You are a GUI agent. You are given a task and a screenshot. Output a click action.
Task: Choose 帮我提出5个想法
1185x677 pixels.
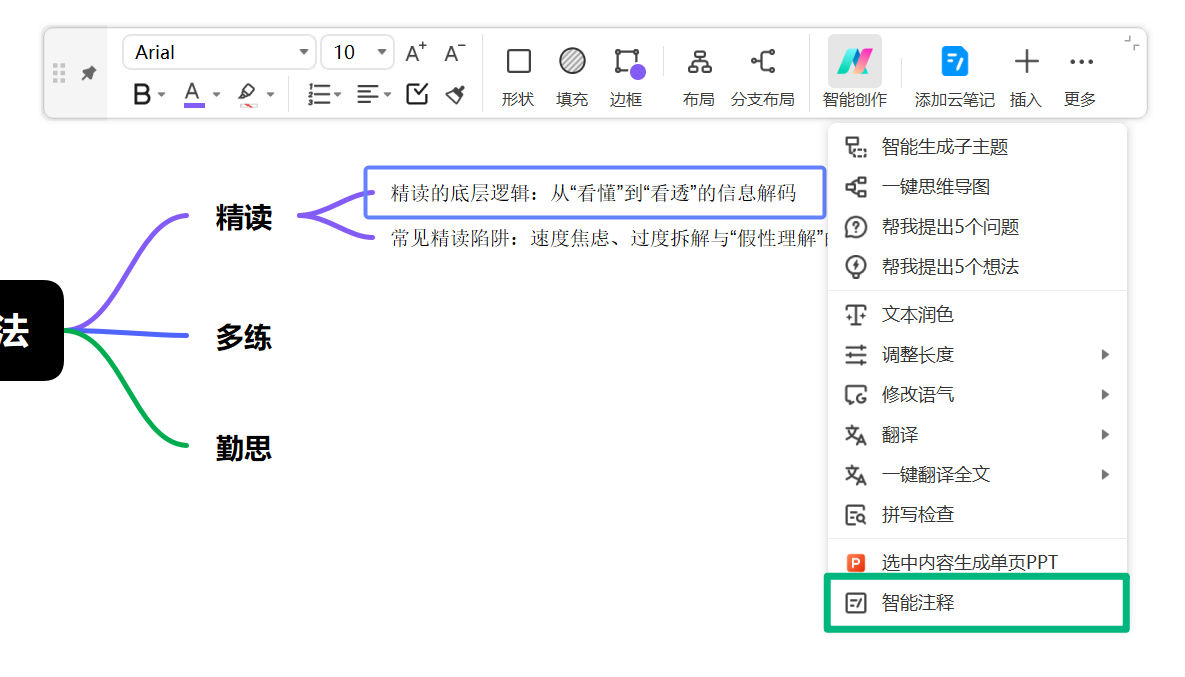point(977,267)
